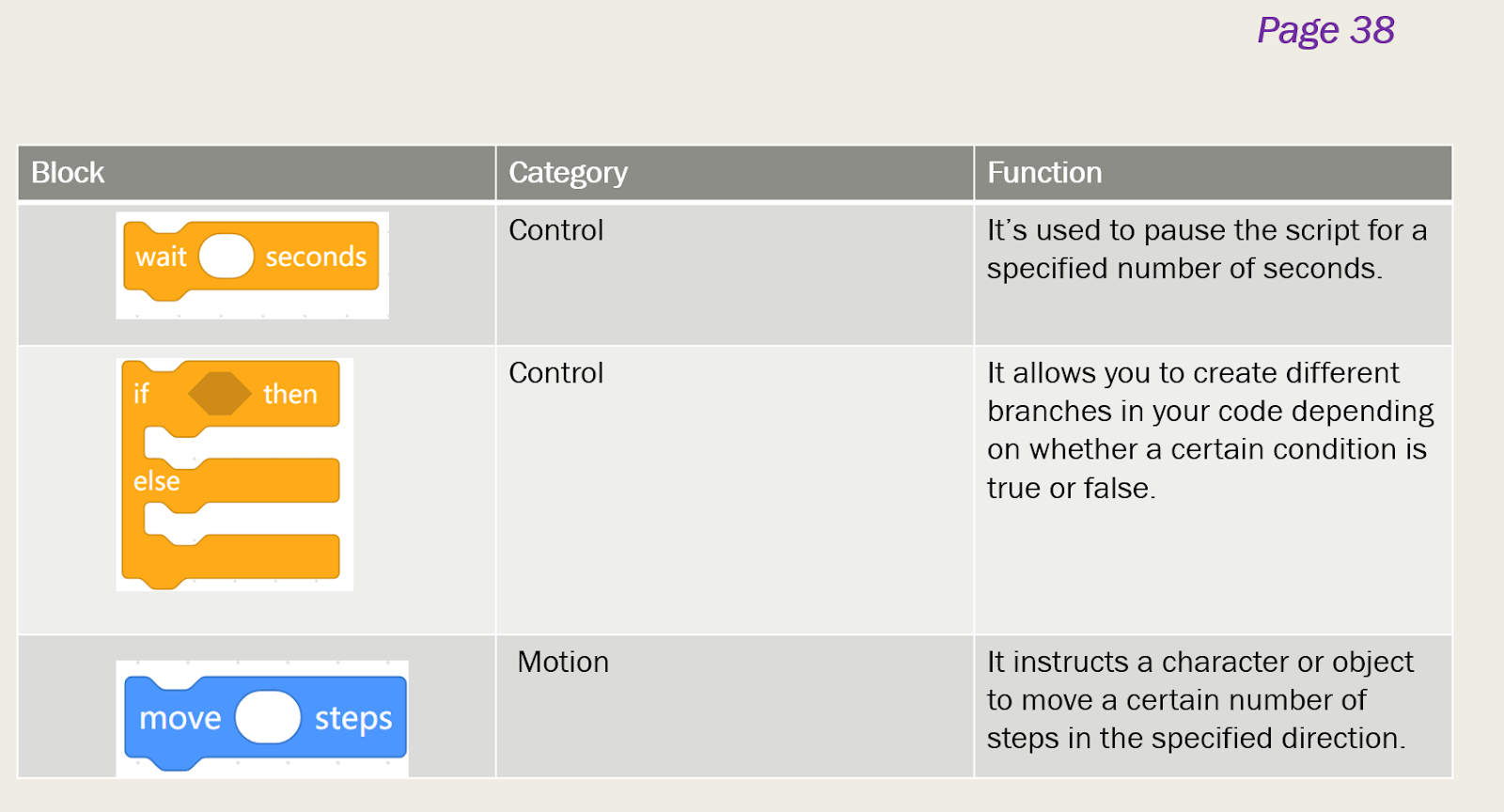
Task: Click the 'Page 38' label
Action: click(x=1325, y=30)
